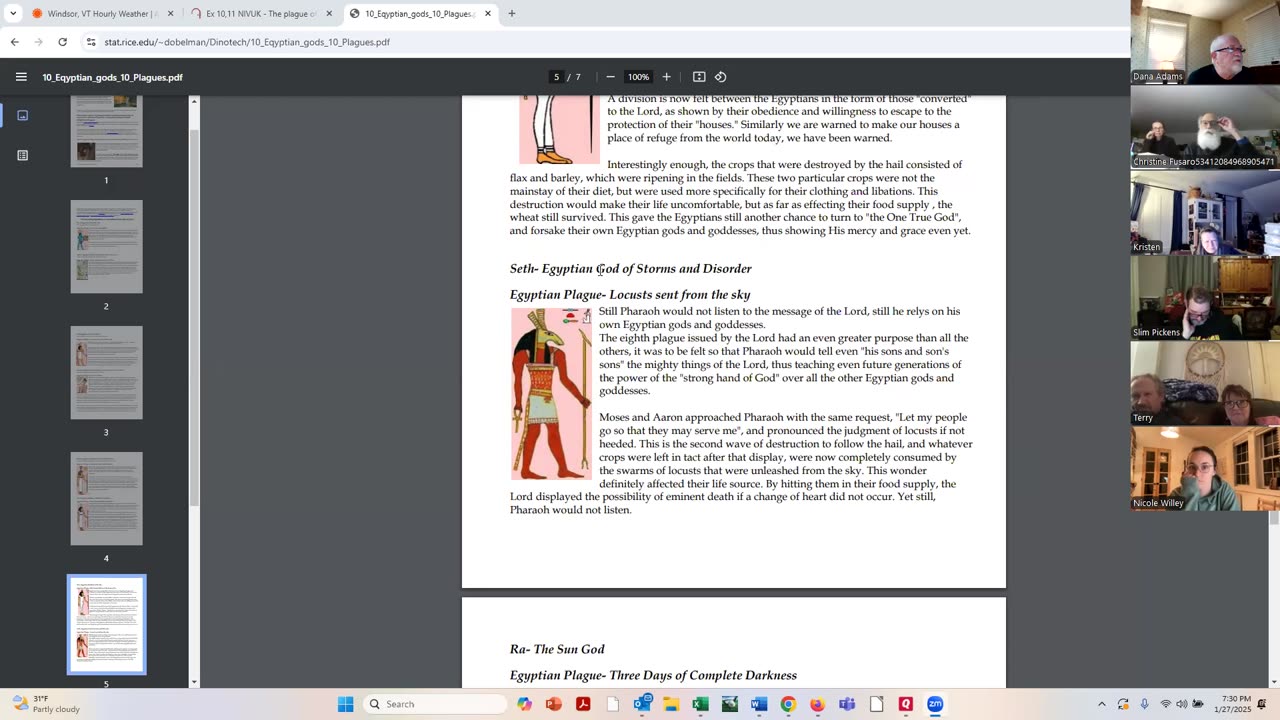This screenshot has height=720, width=1280.
Task: Click the Seth Egyptian god illustration
Action: point(551,395)
